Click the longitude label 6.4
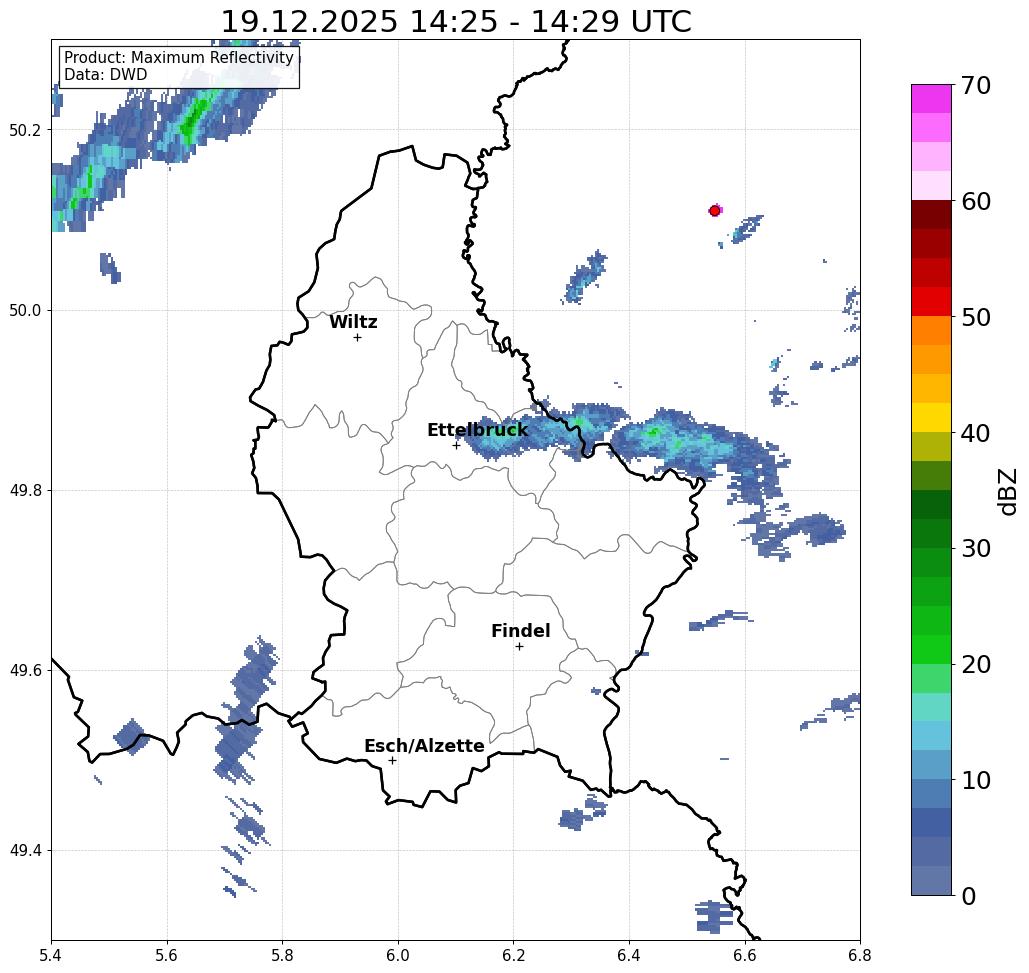This screenshot has height=973, width=1029. tap(629, 955)
